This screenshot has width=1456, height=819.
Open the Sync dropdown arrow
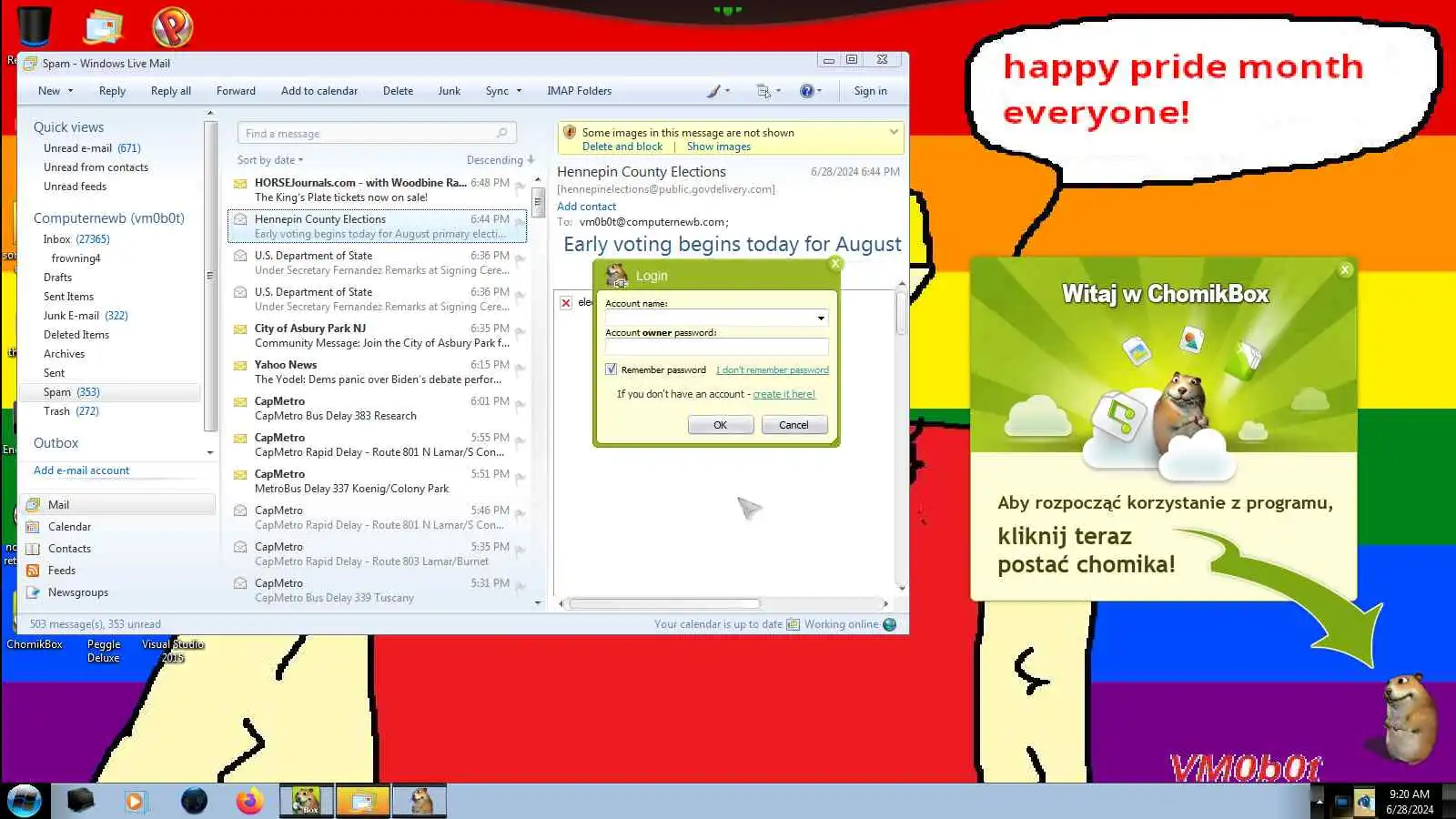click(519, 91)
